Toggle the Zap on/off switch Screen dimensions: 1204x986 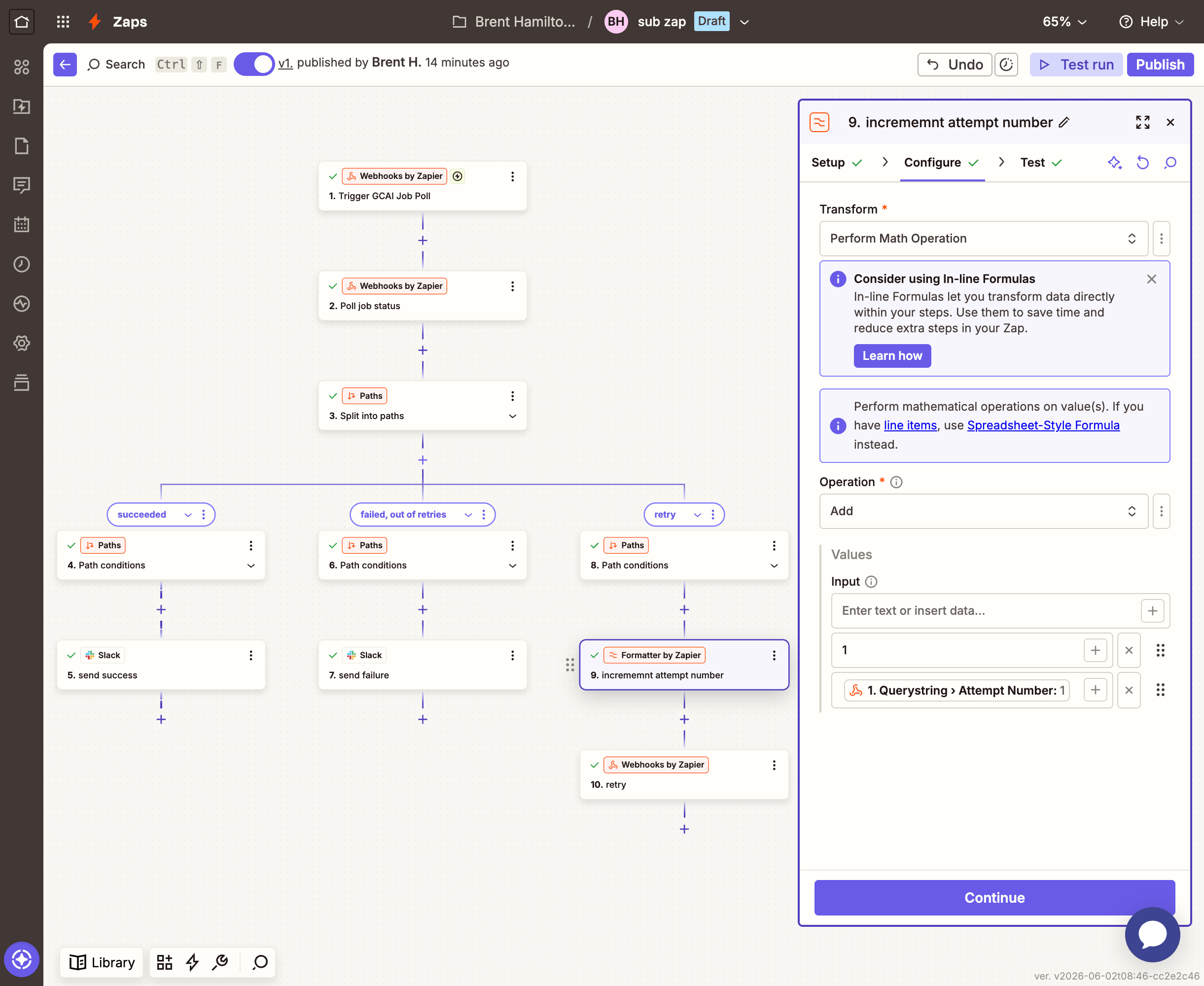[254, 64]
